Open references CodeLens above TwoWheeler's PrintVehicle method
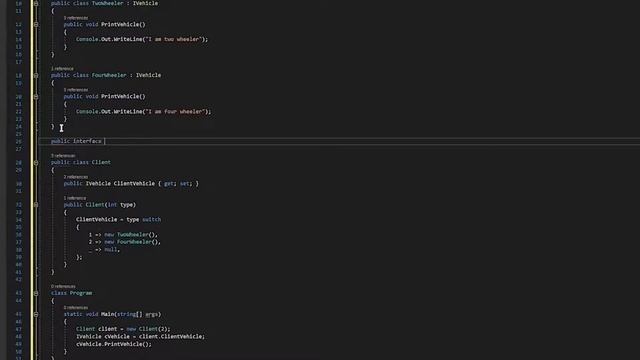Screen dimensions: 640x360 click(76, 18)
